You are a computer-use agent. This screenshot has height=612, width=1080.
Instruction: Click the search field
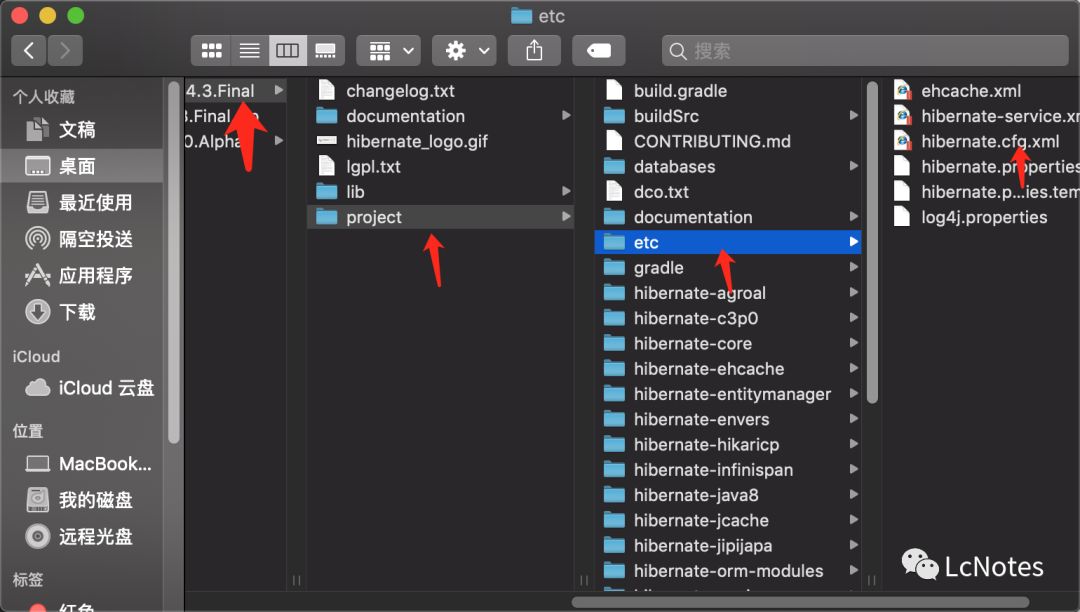tap(865, 50)
